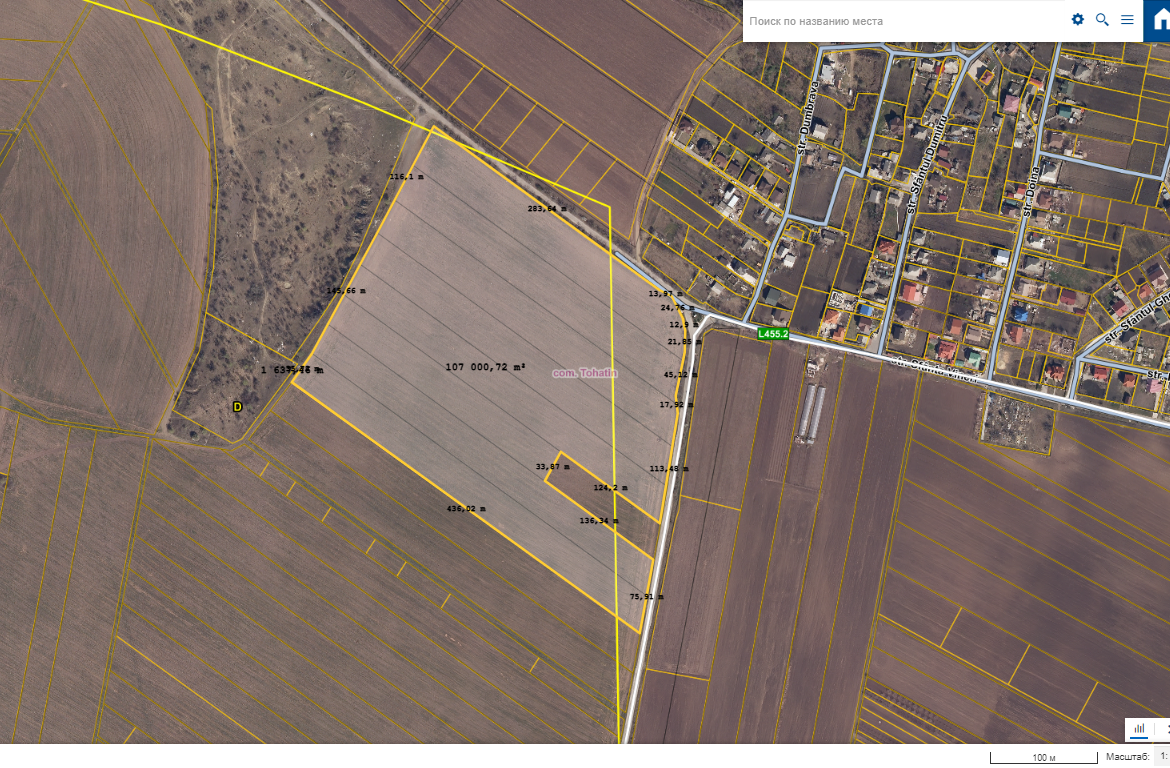Click the str. Dumbrava street label

point(807,118)
